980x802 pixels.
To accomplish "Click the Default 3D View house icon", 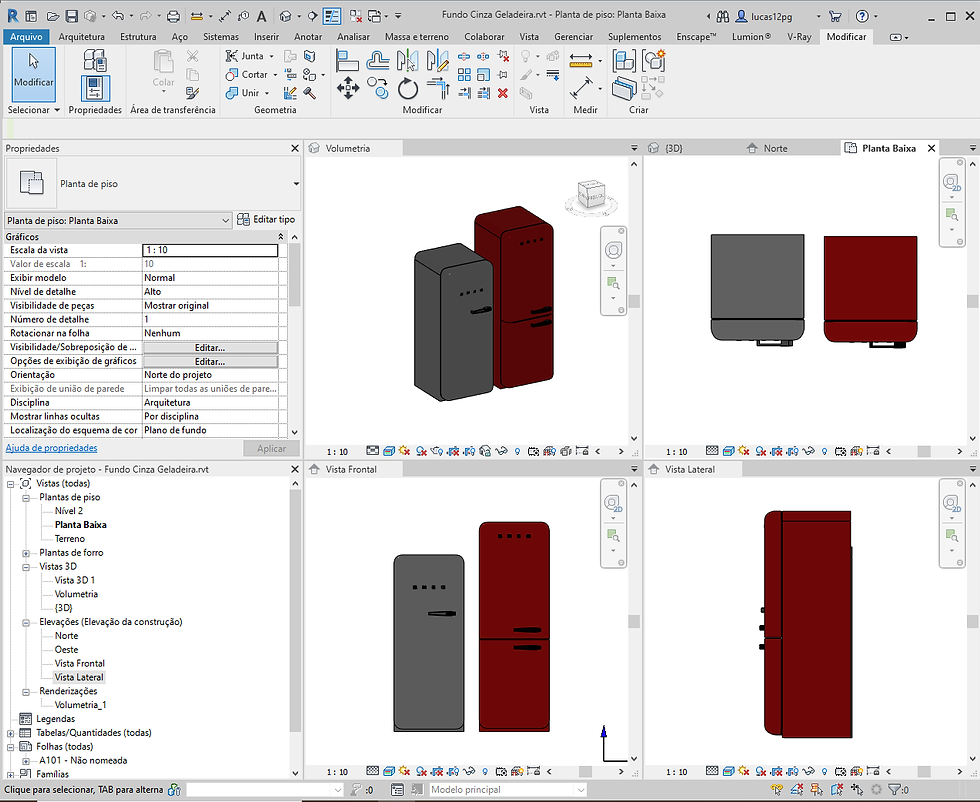I will point(285,16).
